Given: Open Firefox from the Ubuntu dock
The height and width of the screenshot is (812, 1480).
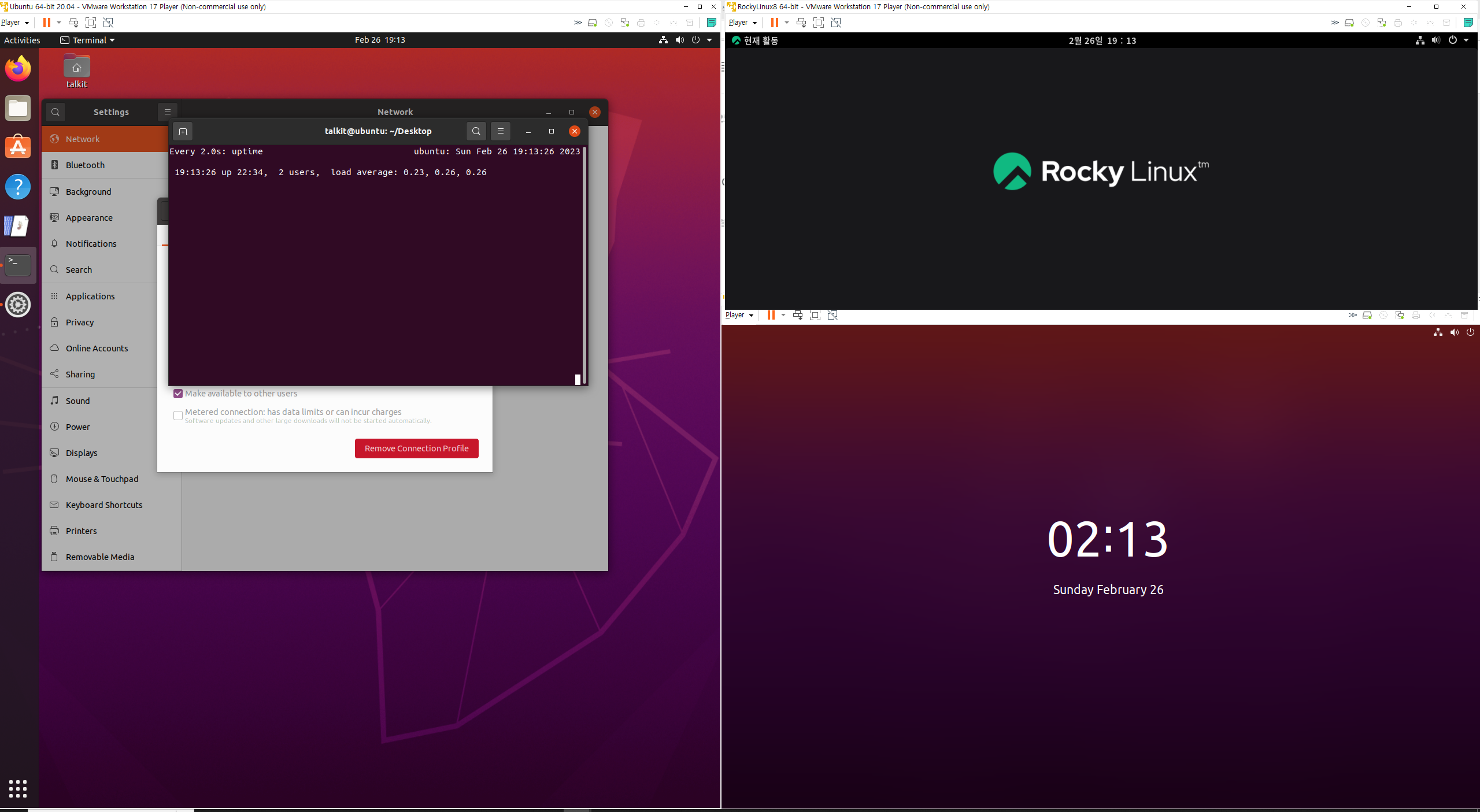Looking at the screenshot, I should pos(18,69).
